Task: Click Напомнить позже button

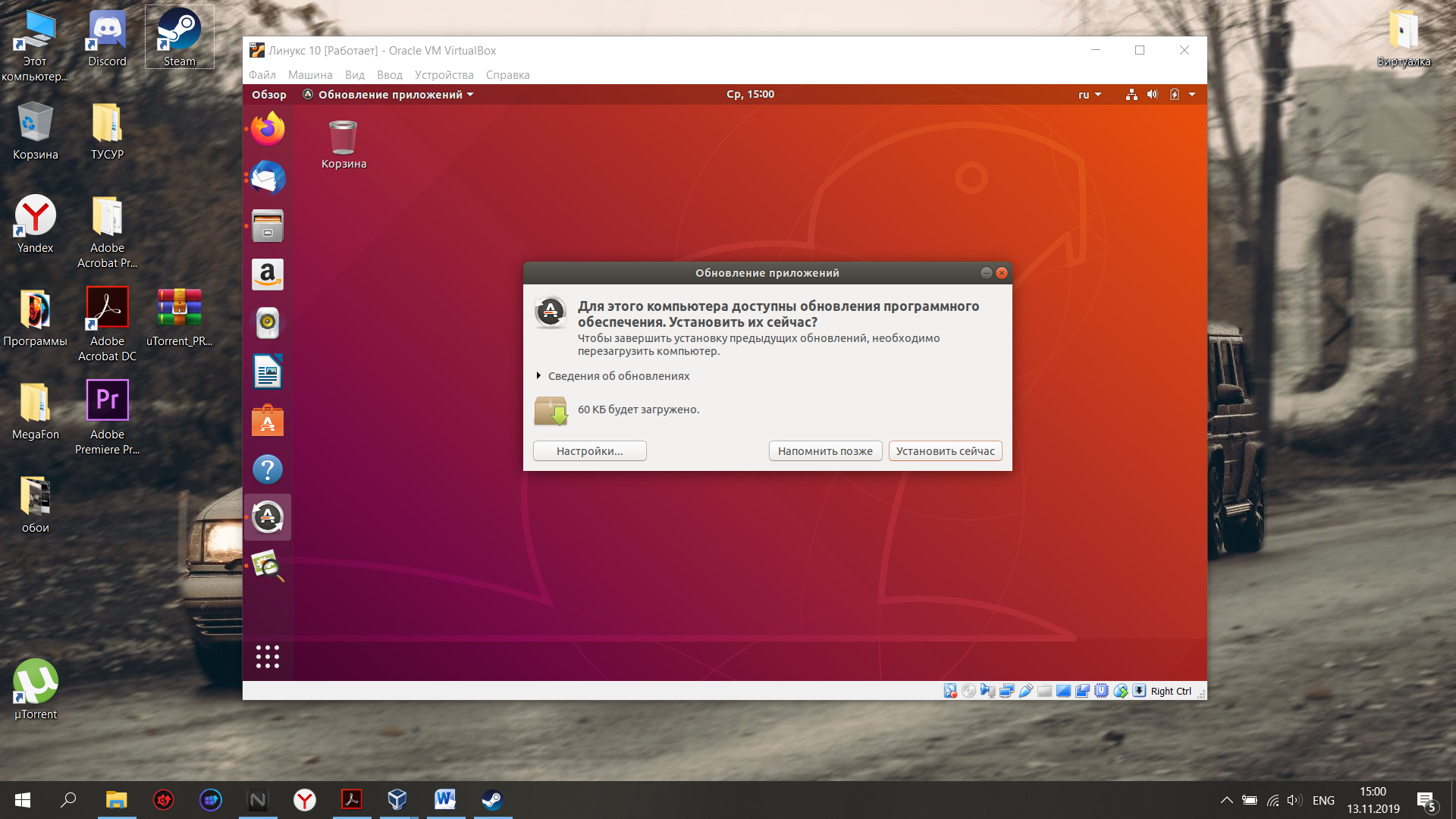Action: click(826, 451)
